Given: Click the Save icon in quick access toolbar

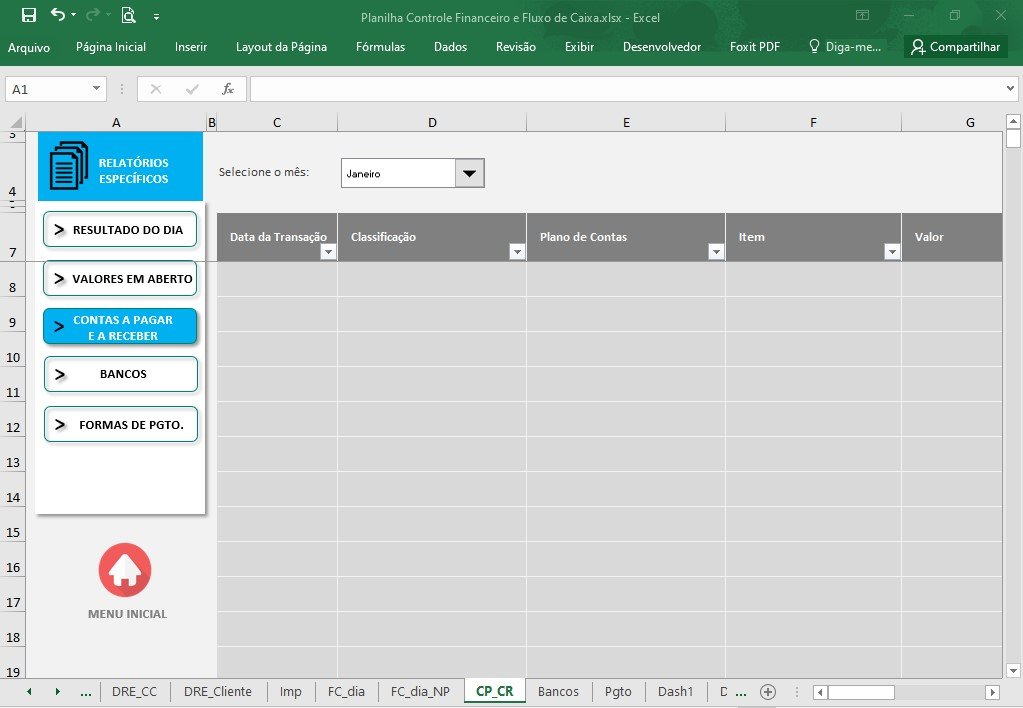Looking at the screenshot, I should point(29,15).
